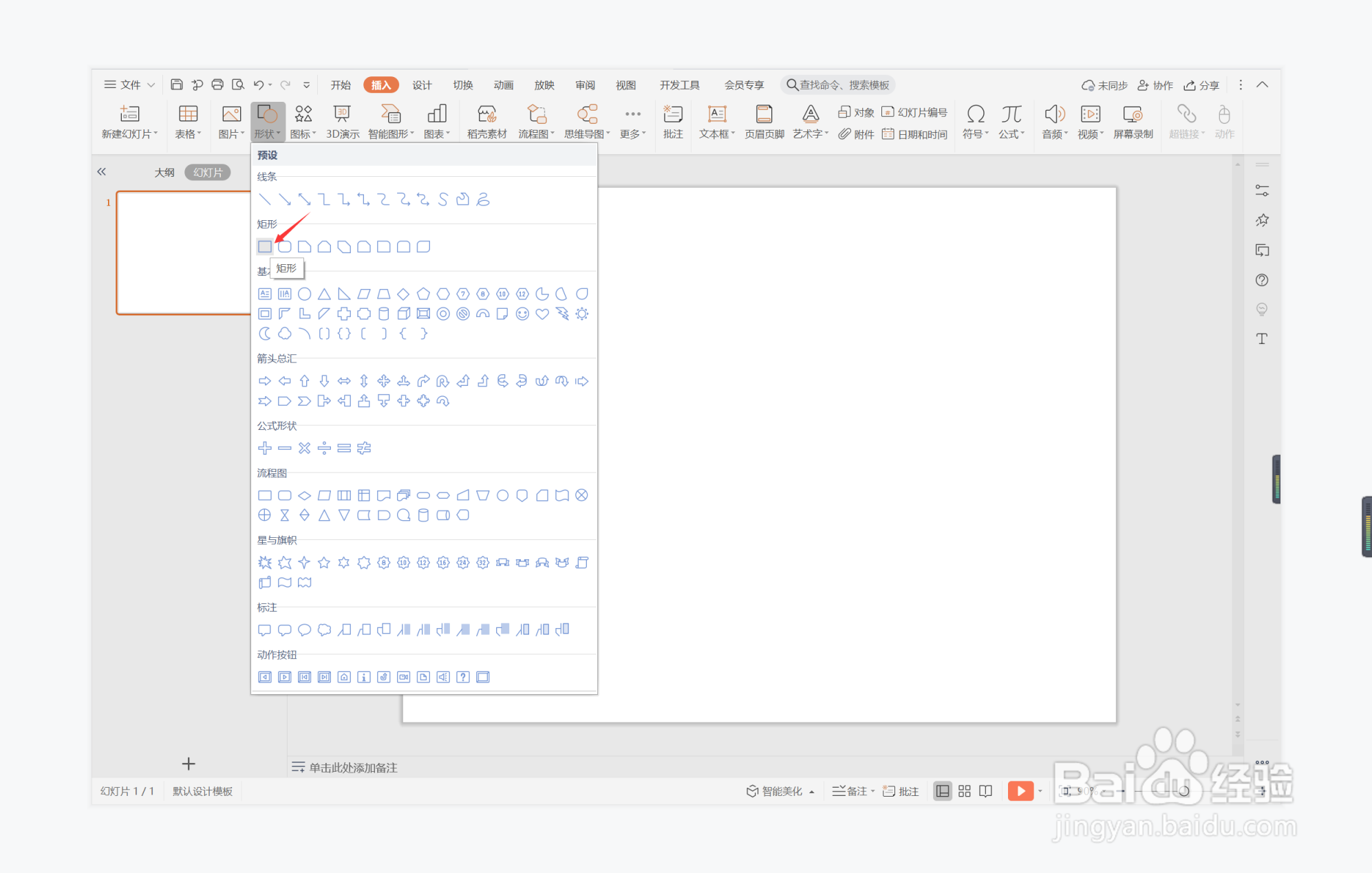The height and width of the screenshot is (873, 1372).
Task: Choose the right arrow shape
Action: pos(265,381)
